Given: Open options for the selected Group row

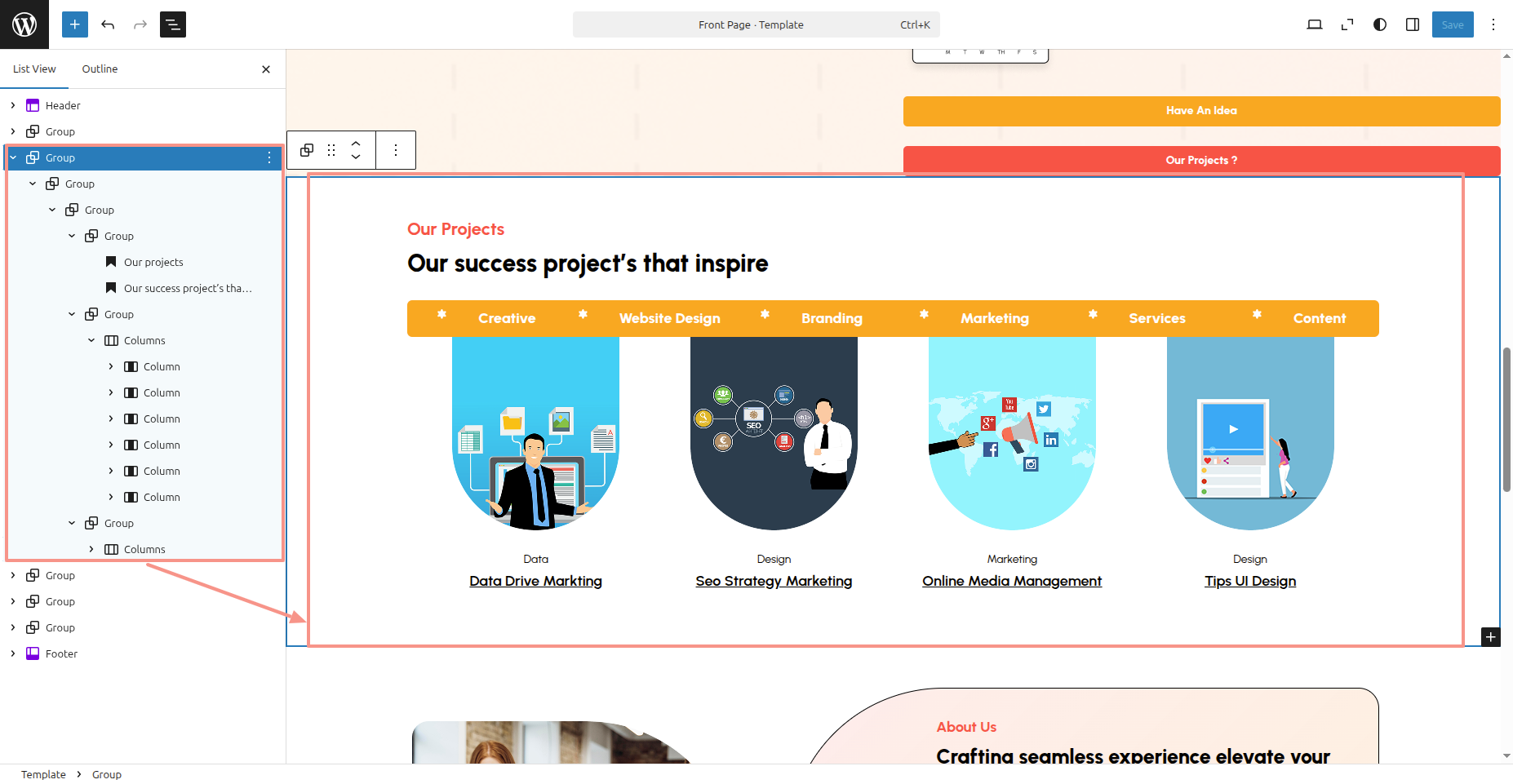Looking at the screenshot, I should [x=269, y=157].
